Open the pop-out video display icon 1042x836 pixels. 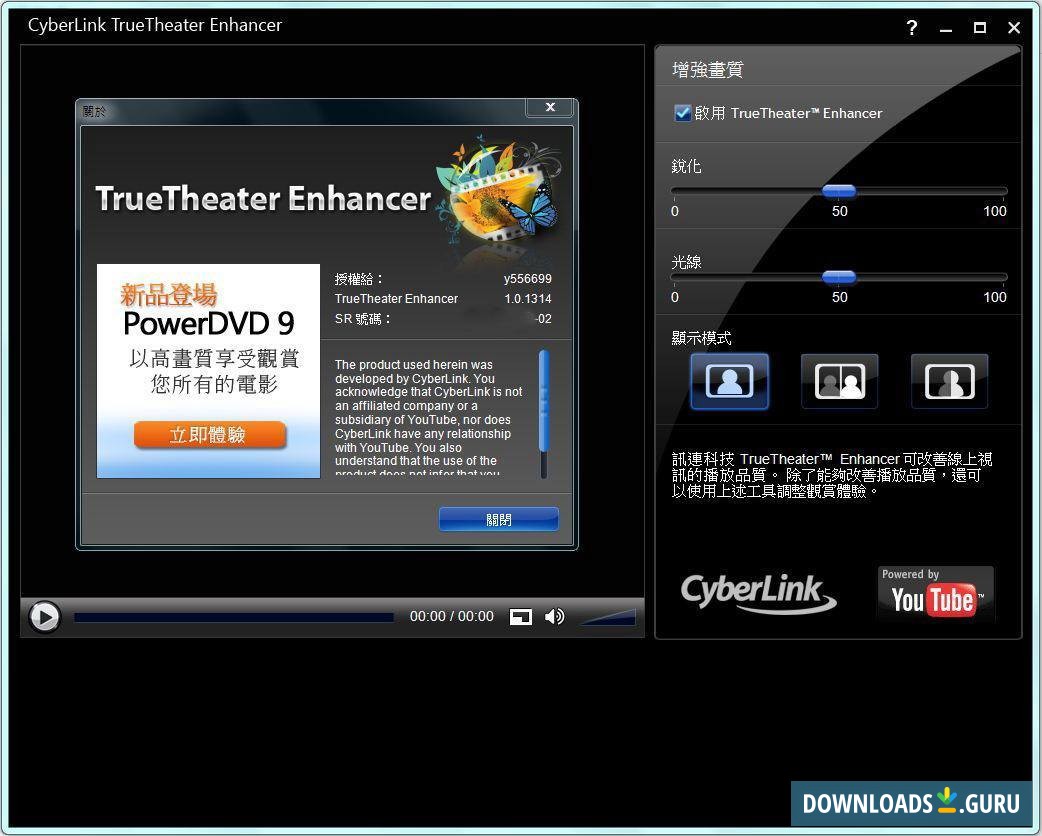pos(520,617)
